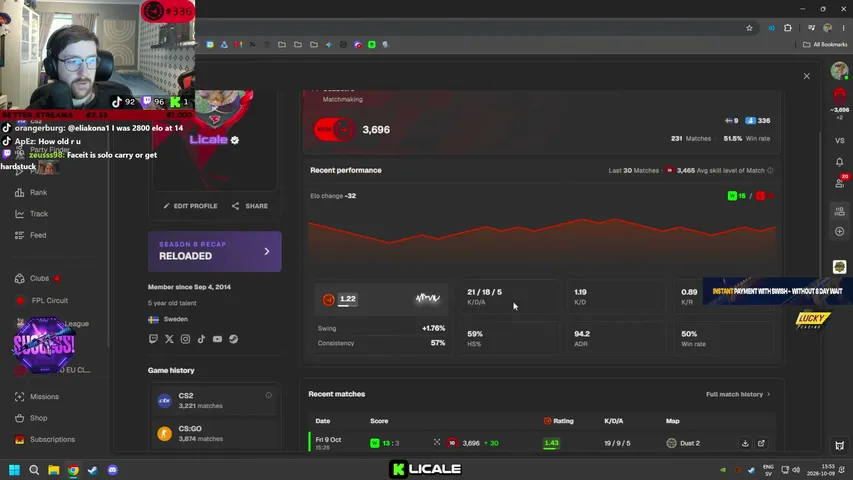The image size is (853, 480).
Task: Open the Fri 9 Oct Dust 2 match row
Action: pos(542,442)
